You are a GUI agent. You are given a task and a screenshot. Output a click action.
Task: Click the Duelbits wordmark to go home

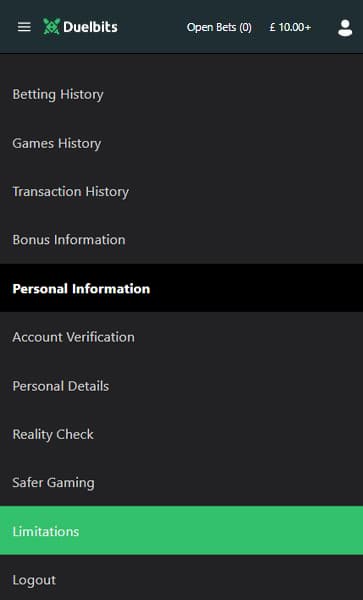[x=91, y=27]
